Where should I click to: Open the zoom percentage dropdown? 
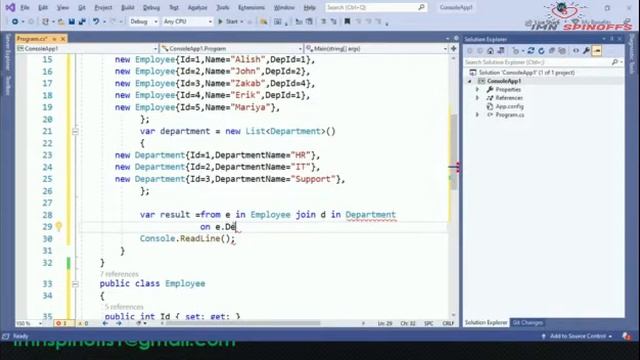(x=29, y=323)
